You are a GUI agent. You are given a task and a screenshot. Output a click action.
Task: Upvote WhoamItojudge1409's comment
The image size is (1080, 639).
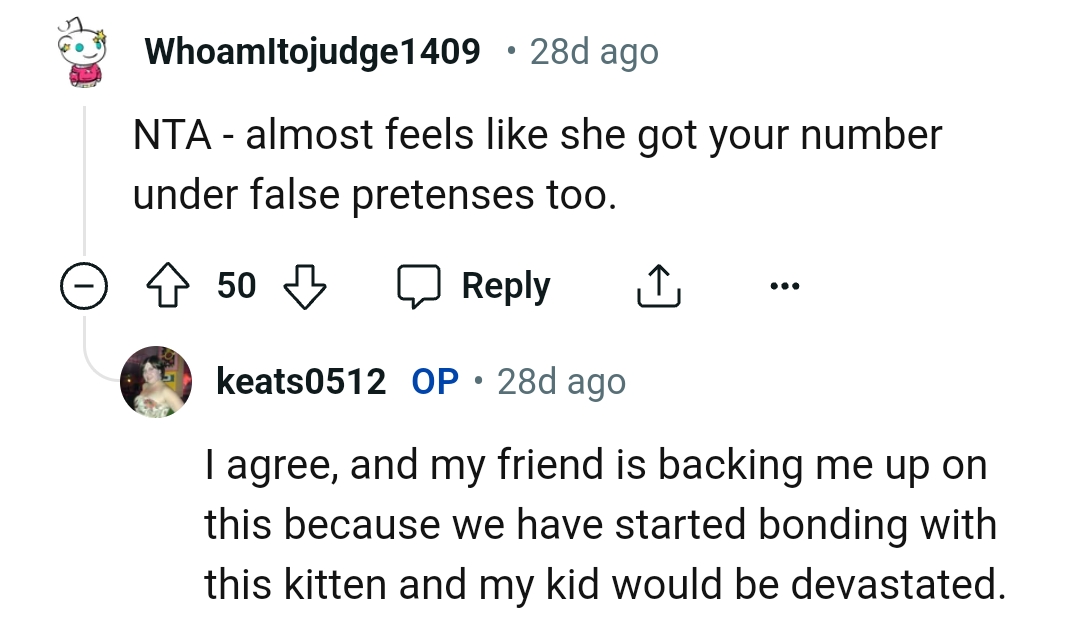click(170, 285)
